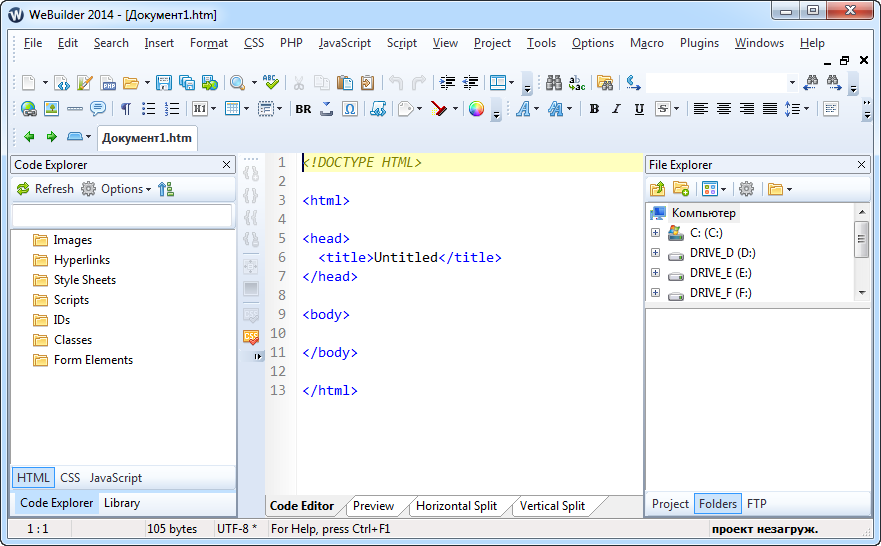
Task: Set Align Center
Action: (x=724, y=108)
